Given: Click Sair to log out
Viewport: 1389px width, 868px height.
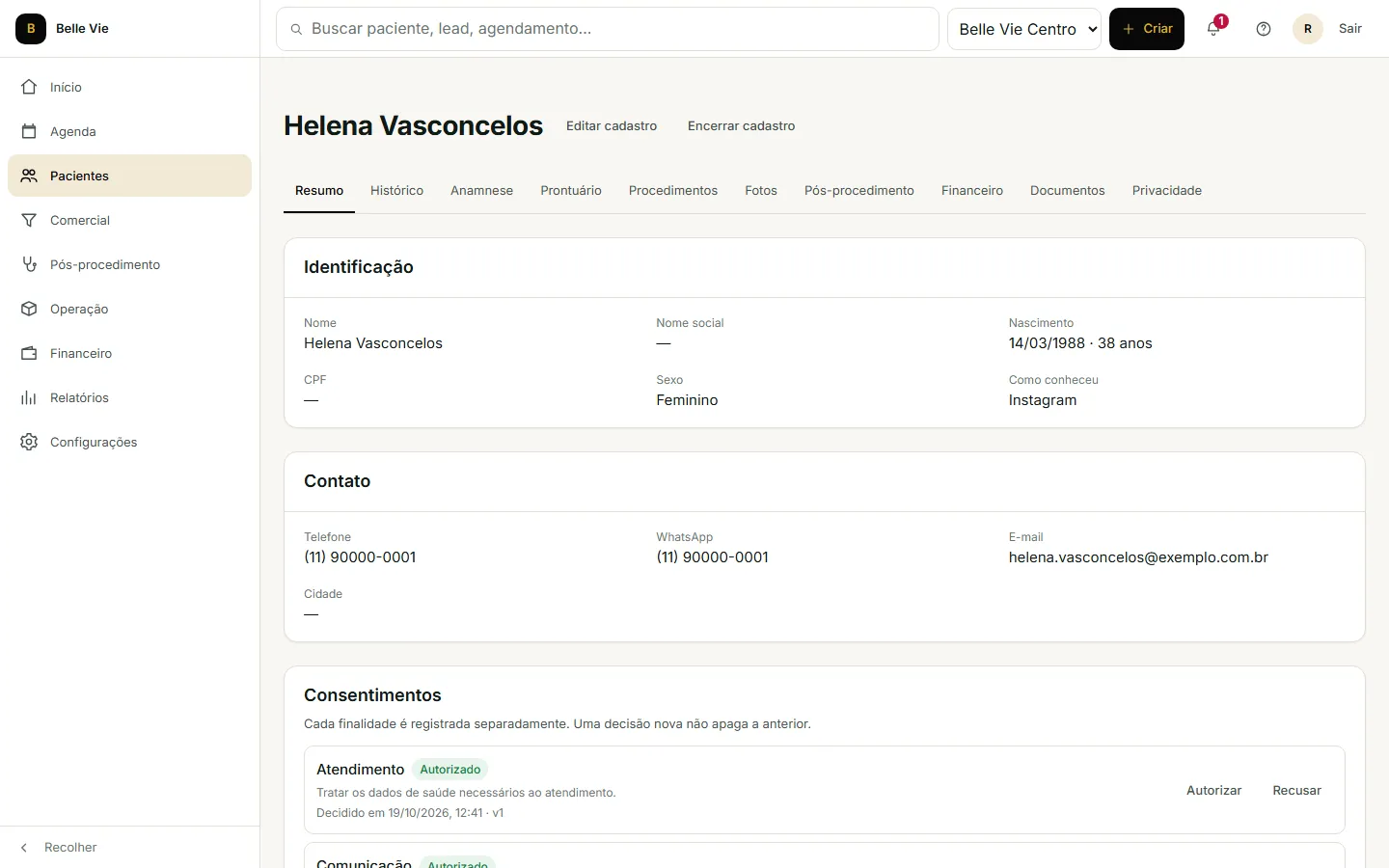Looking at the screenshot, I should pyautogui.click(x=1350, y=29).
